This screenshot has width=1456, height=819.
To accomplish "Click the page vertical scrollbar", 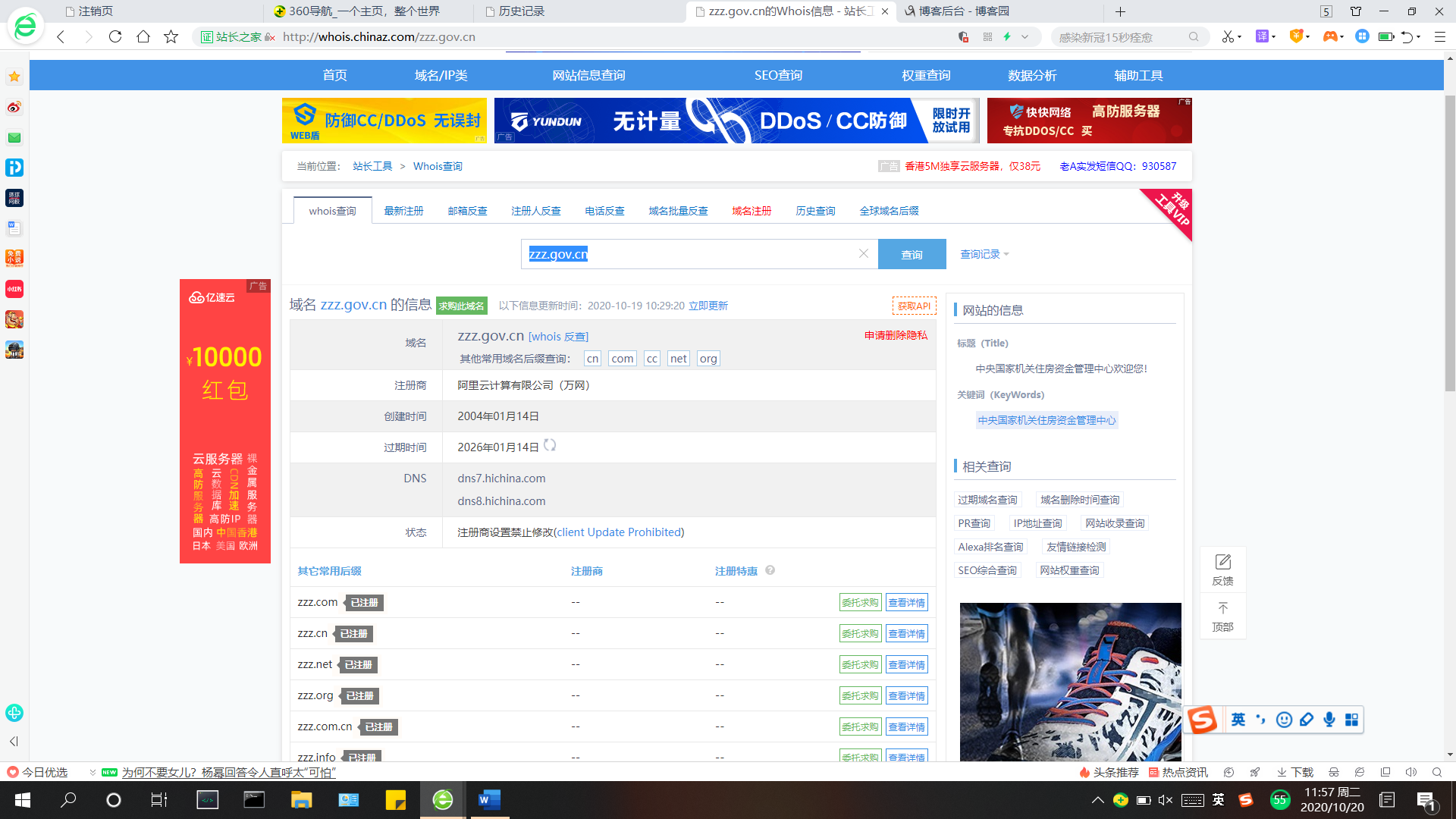I will (x=1449, y=243).
